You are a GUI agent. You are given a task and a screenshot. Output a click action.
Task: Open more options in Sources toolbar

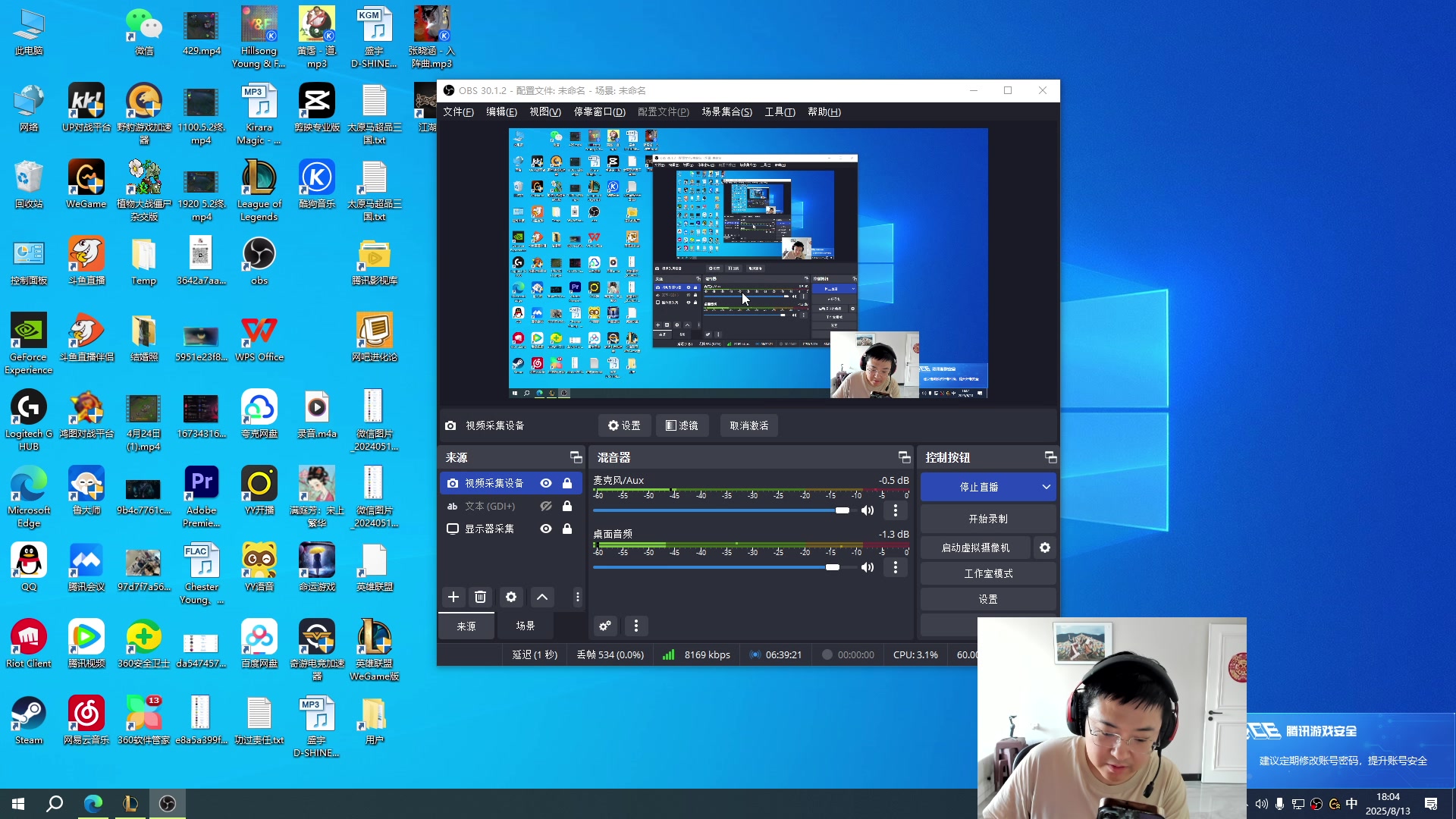tap(577, 598)
